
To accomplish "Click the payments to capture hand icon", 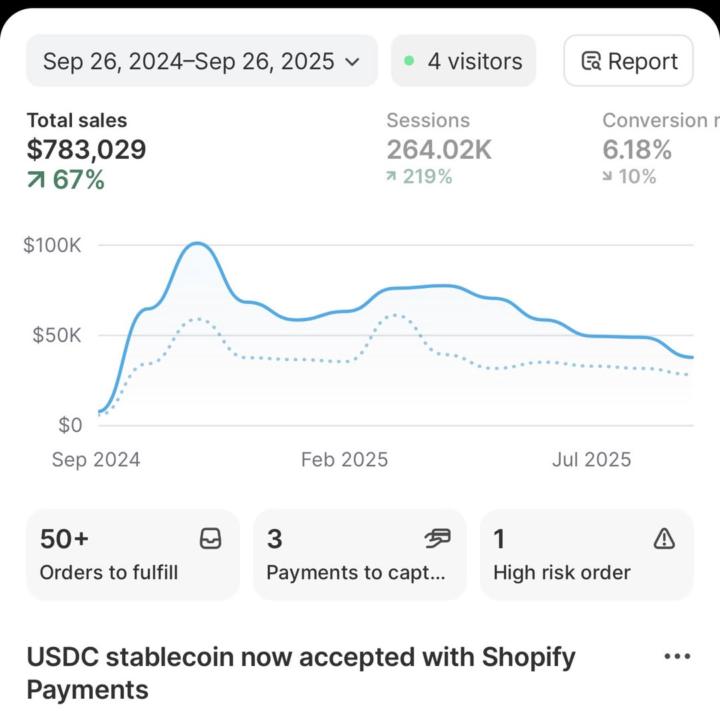I will pyautogui.click(x=437, y=539).
